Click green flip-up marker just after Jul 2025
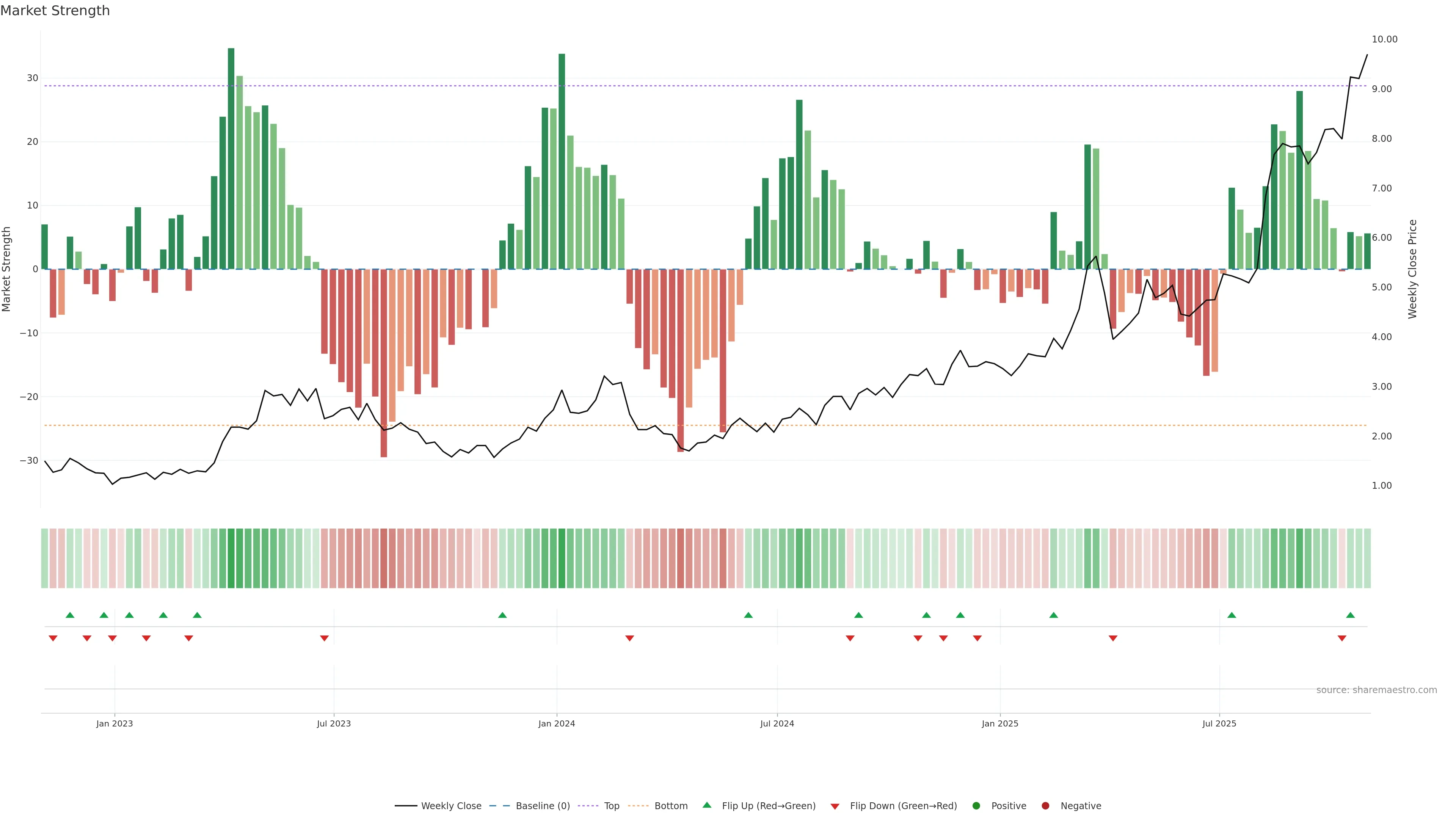Image resolution: width=1456 pixels, height=819 pixels. (x=1232, y=615)
